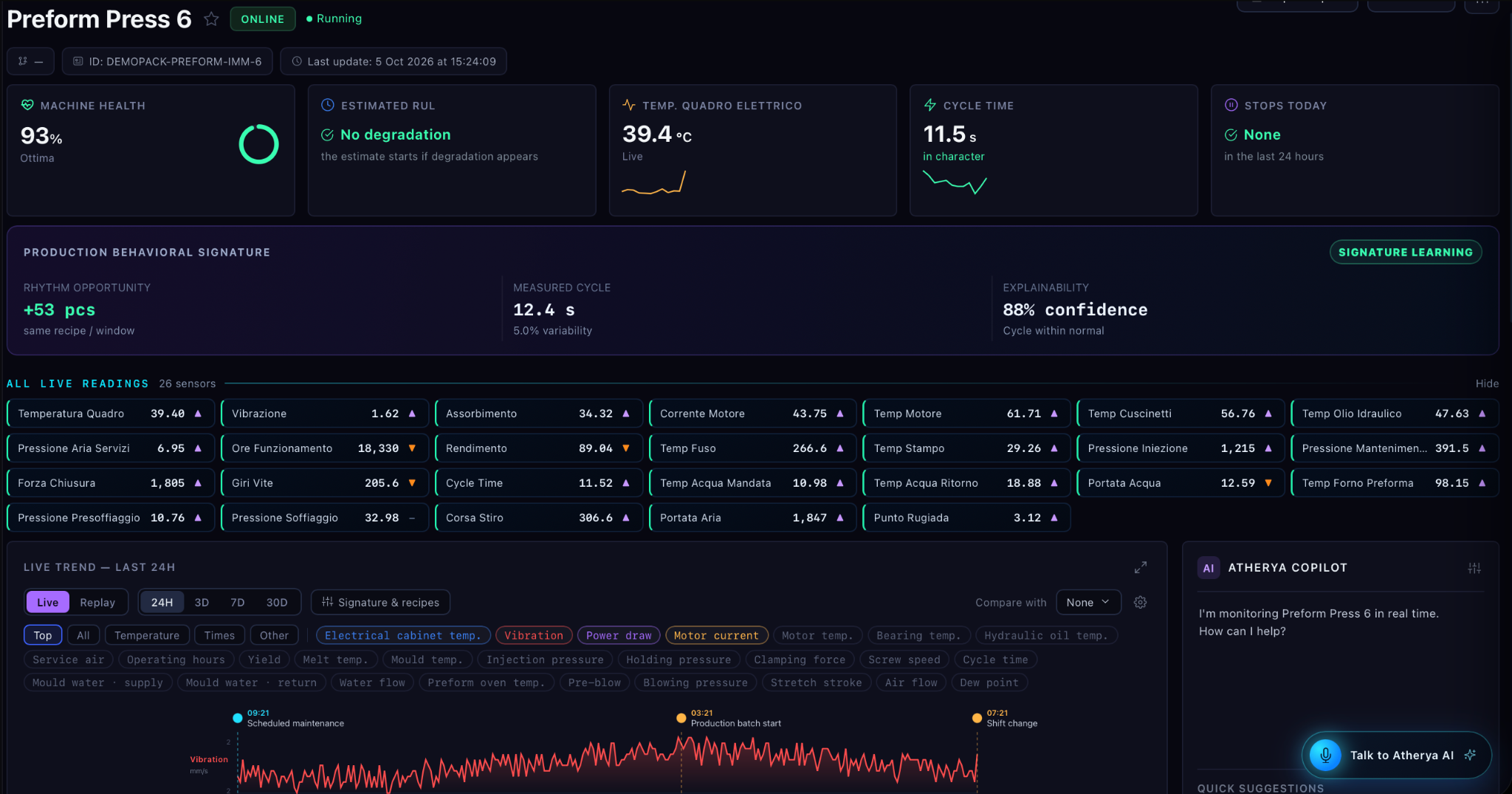Image resolution: width=1512 pixels, height=794 pixels.
Task: Open Signature & recipes selector
Action: coord(380,602)
